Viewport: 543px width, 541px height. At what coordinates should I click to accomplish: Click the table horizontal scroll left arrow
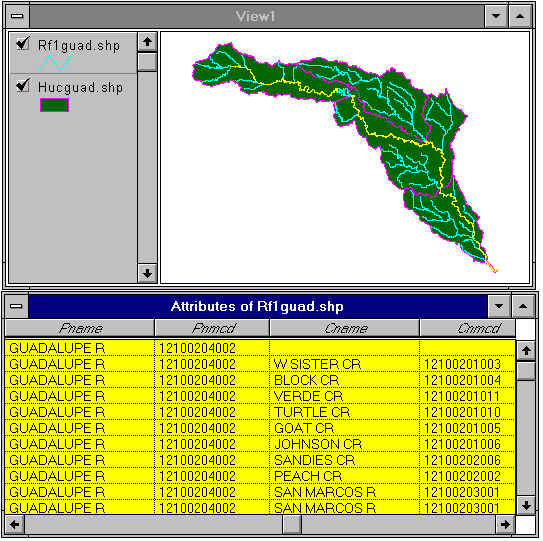tap(15, 525)
